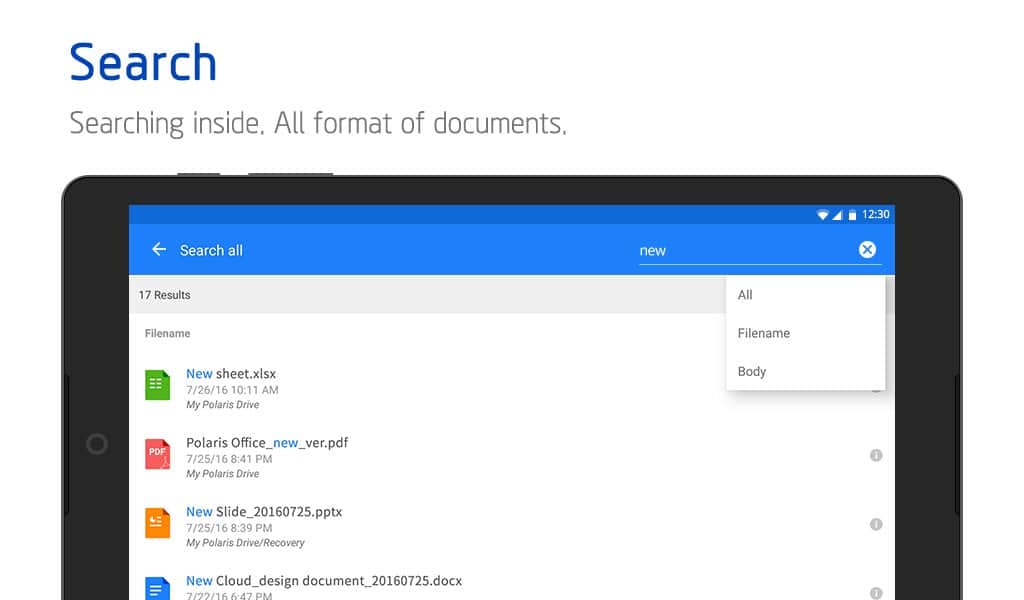Click the blue Word document file icon

point(157,588)
